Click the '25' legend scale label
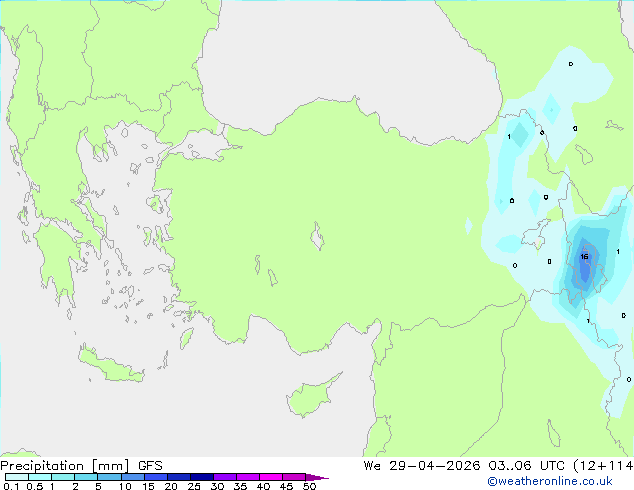The width and height of the screenshot is (634, 490). 194,486
